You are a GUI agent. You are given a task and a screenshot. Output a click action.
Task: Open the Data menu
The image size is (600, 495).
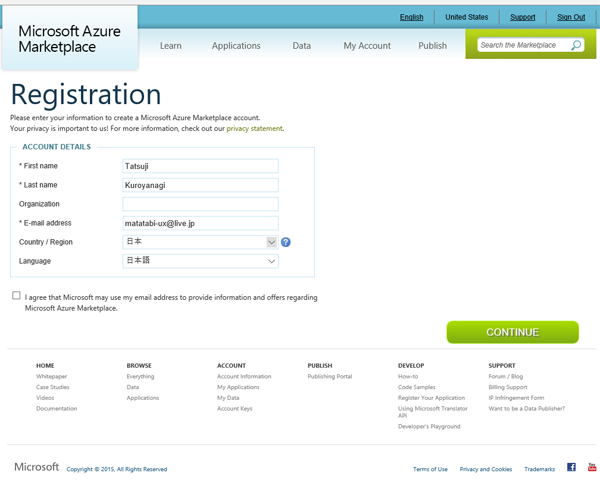tap(302, 46)
